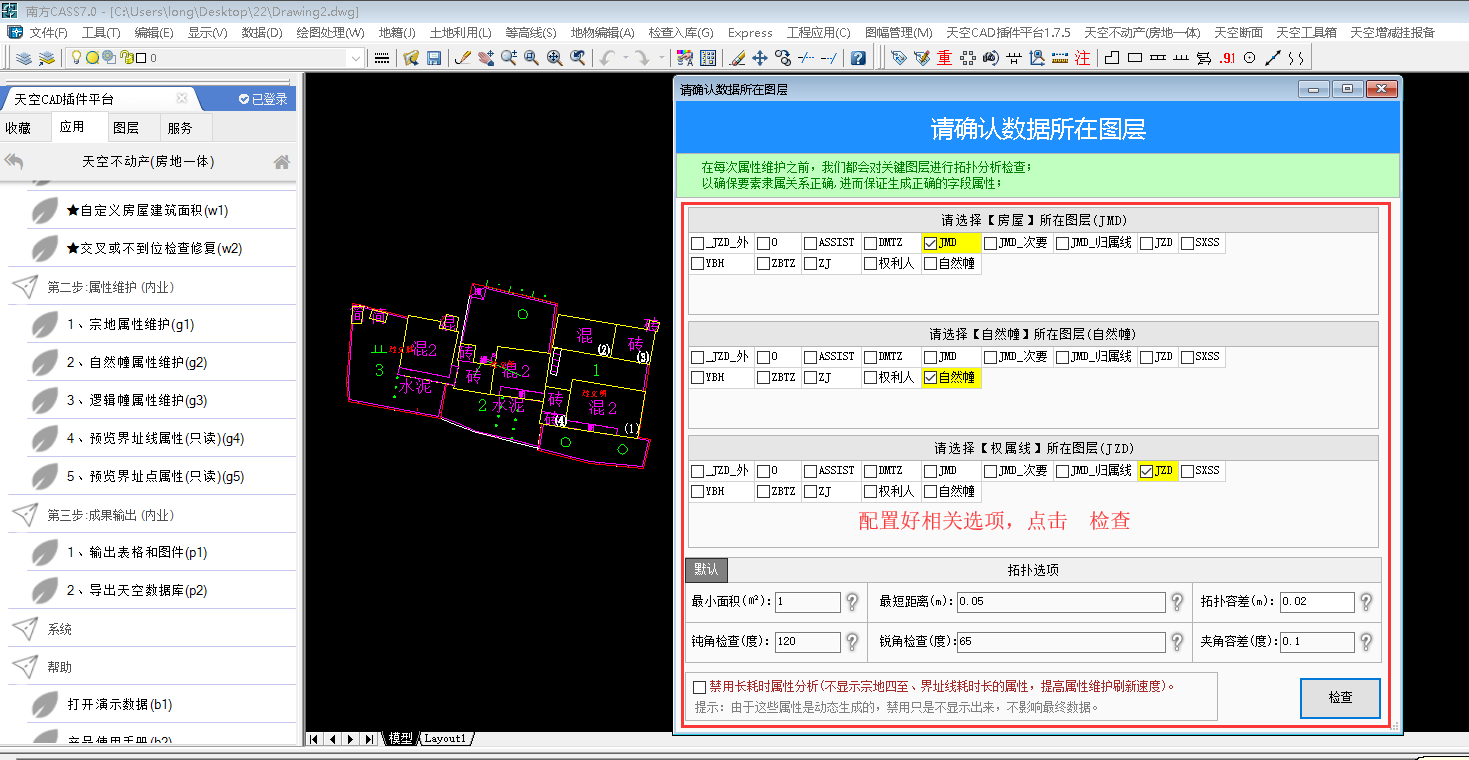Viewport: 1469px width, 760px height.
Task: Click the red 注 annotation icon
Action: point(1082,58)
